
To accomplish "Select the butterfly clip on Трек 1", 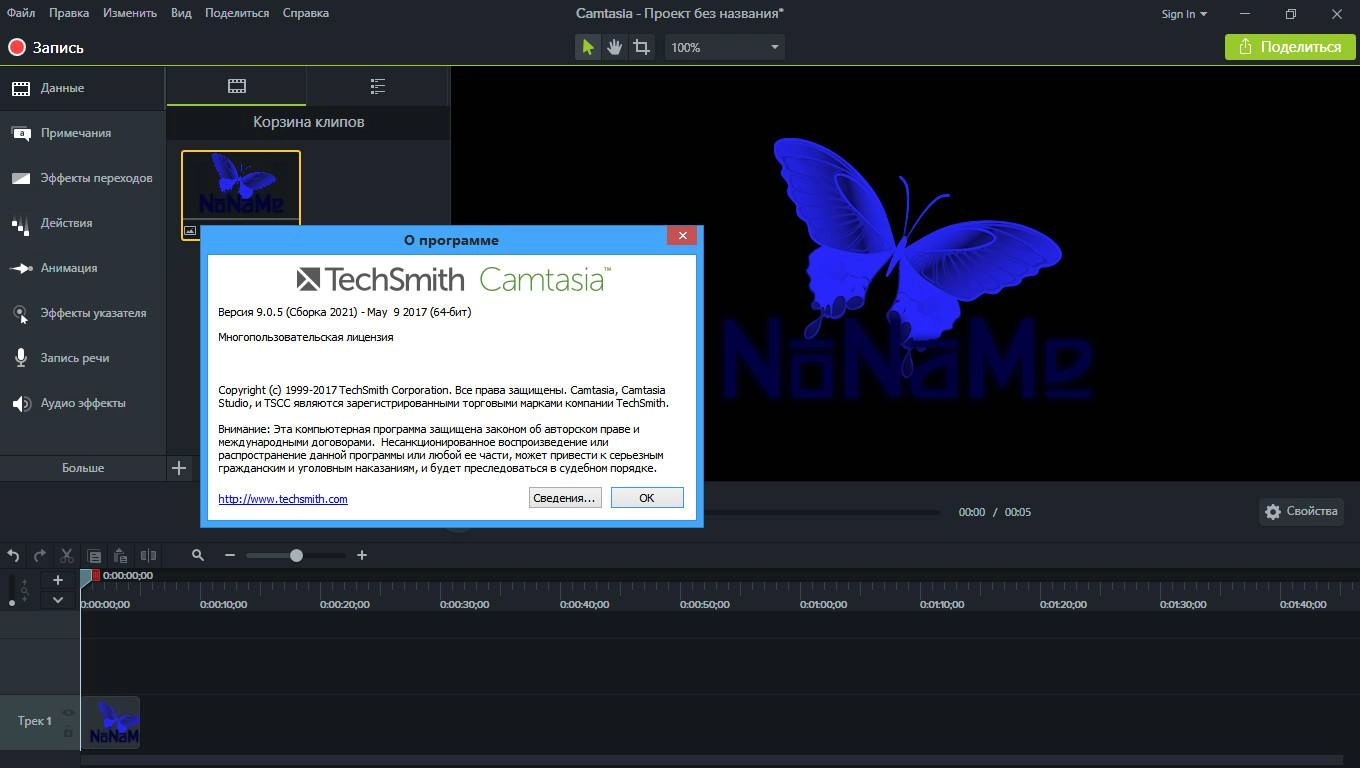I will pyautogui.click(x=111, y=722).
